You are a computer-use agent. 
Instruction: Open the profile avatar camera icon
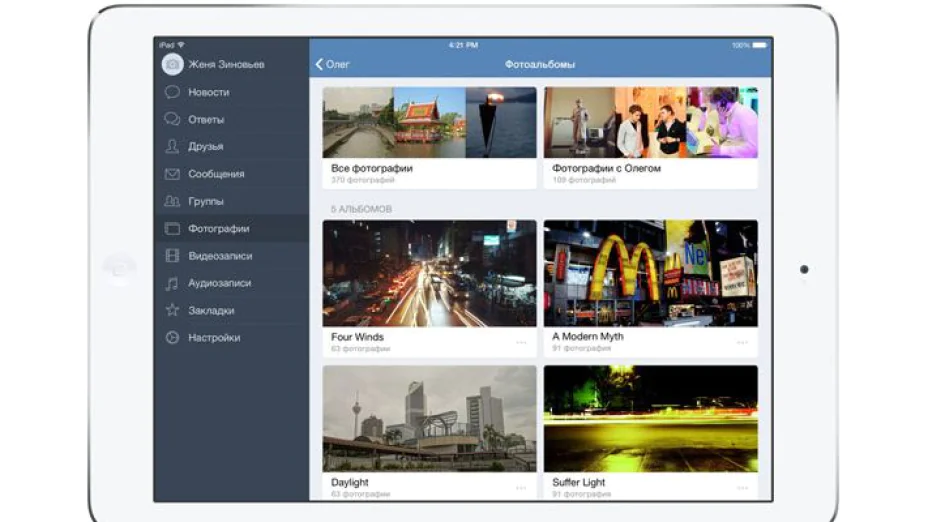[172, 65]
